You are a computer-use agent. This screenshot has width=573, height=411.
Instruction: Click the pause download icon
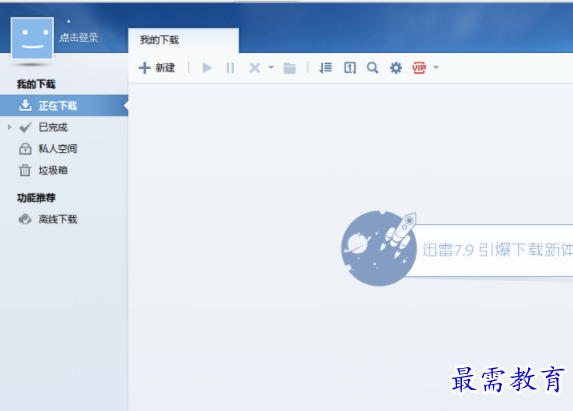coord(230,68)
